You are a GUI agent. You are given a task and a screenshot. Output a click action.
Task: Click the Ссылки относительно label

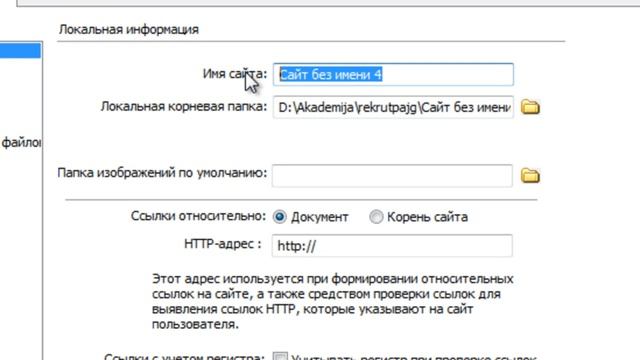point(198,216)
